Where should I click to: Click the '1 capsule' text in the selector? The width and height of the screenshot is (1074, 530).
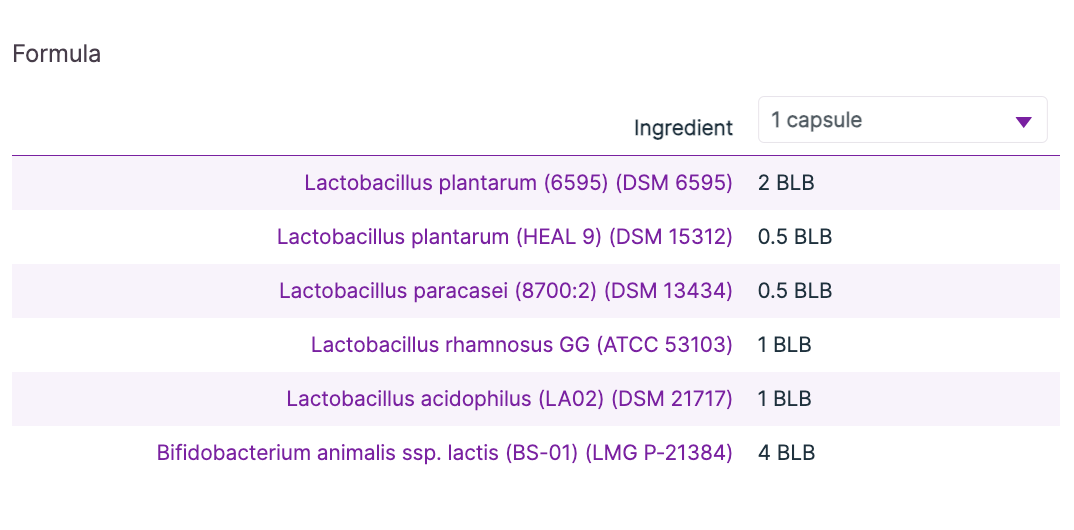(816, 121)
